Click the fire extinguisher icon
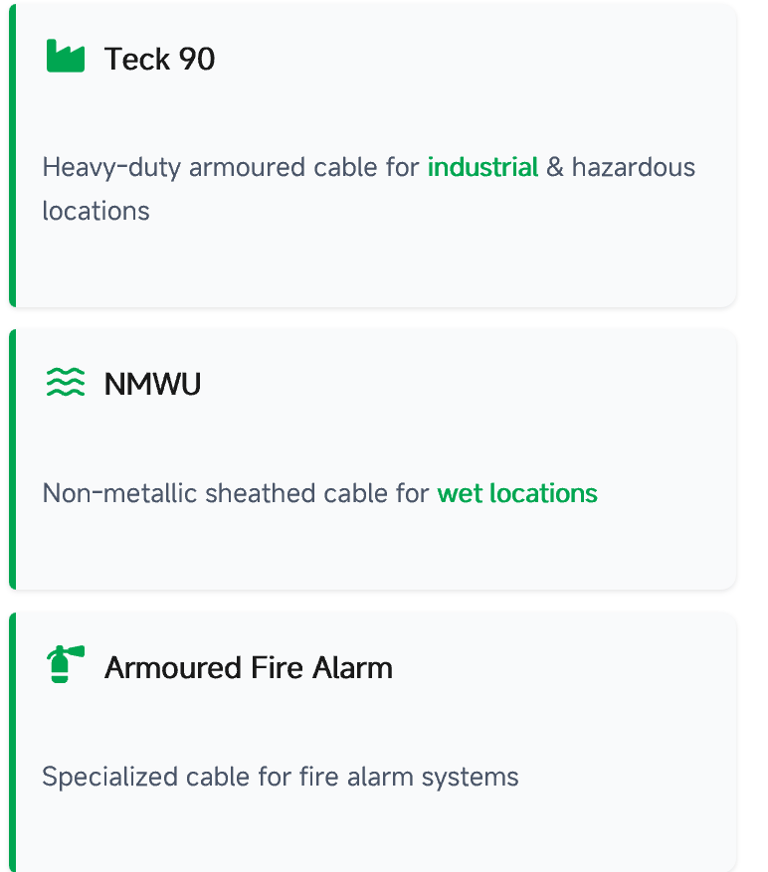Viewport: 768px width, 872px height. click(65, 665)
